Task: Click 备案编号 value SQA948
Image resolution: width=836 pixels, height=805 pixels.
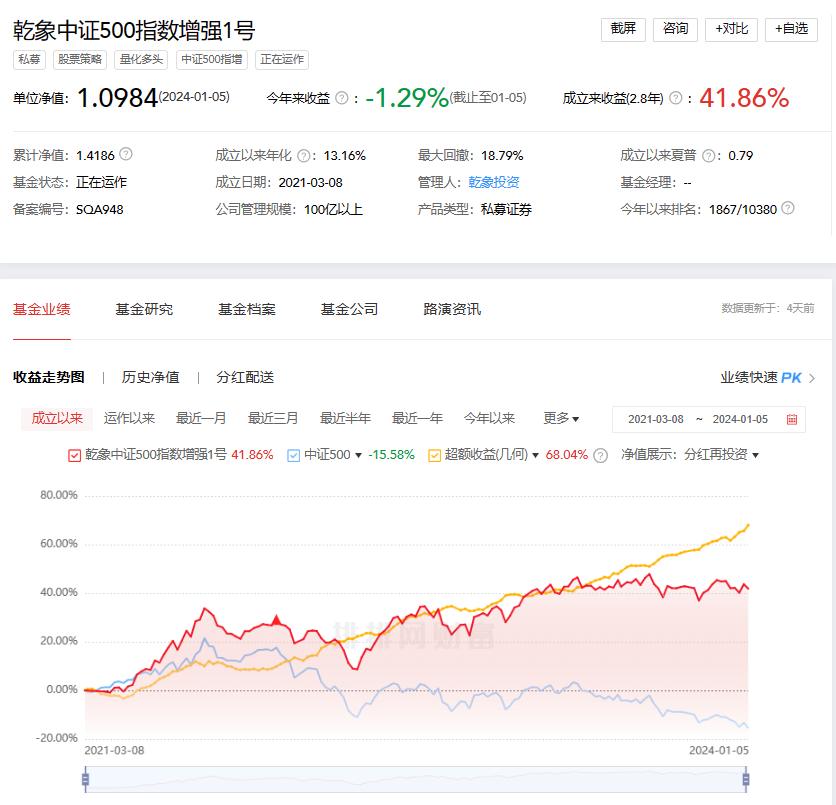Action: pyautogui.click(x=100, y=210)
